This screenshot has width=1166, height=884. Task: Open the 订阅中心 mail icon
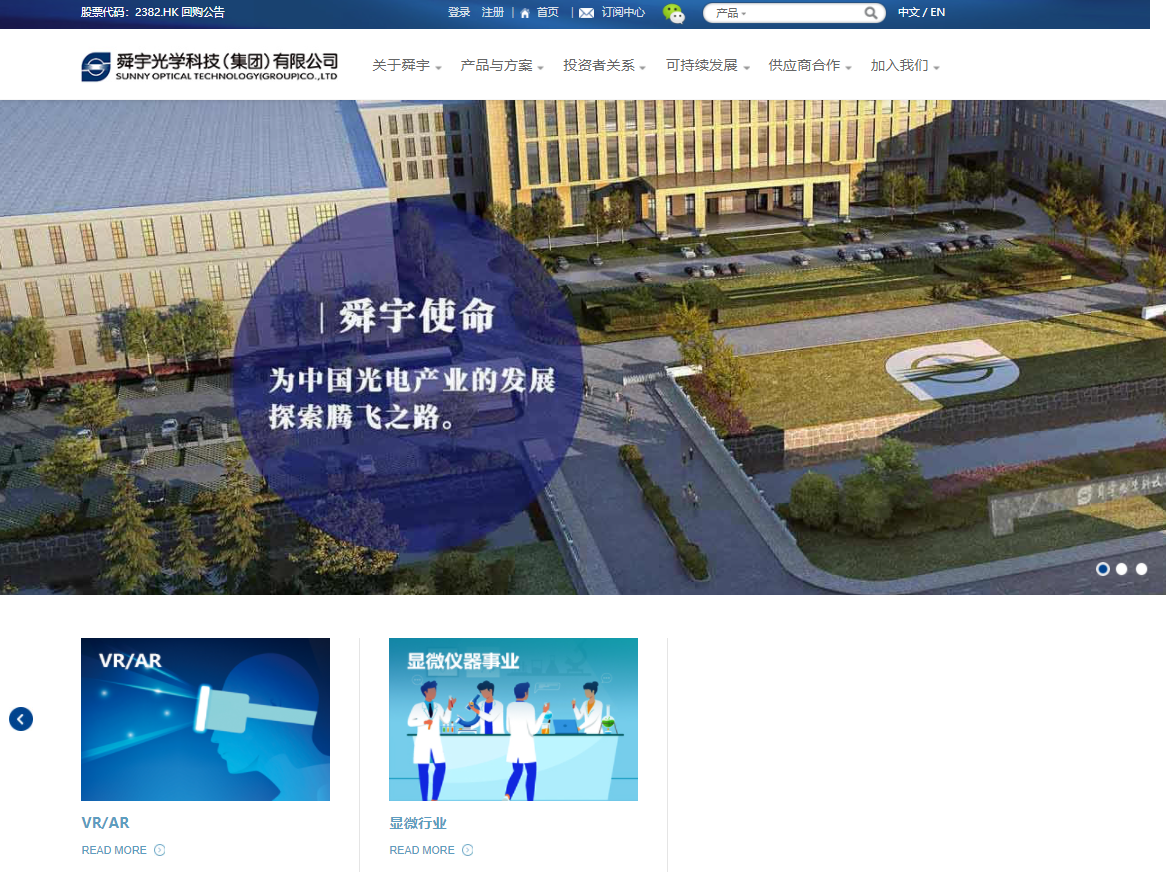585,13
